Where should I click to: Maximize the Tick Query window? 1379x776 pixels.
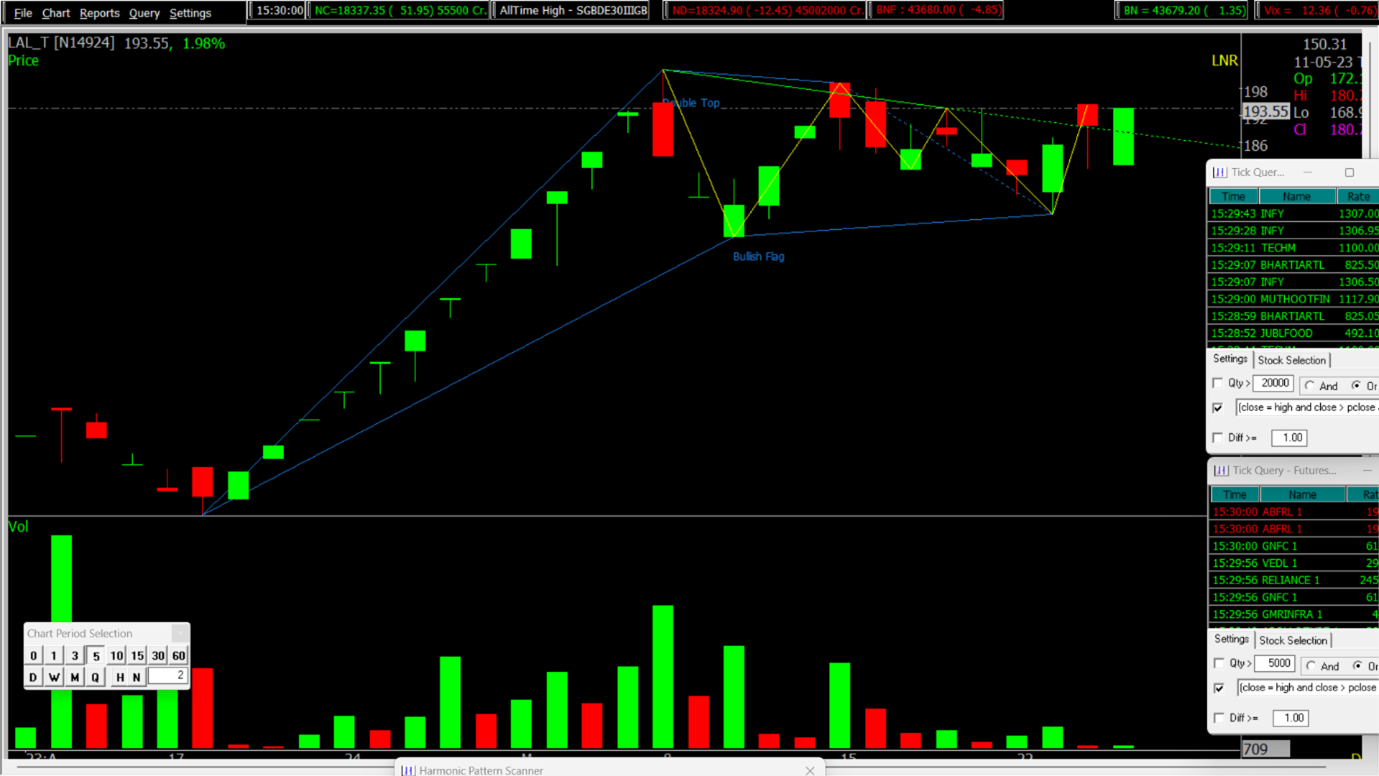pos(1349,172)
